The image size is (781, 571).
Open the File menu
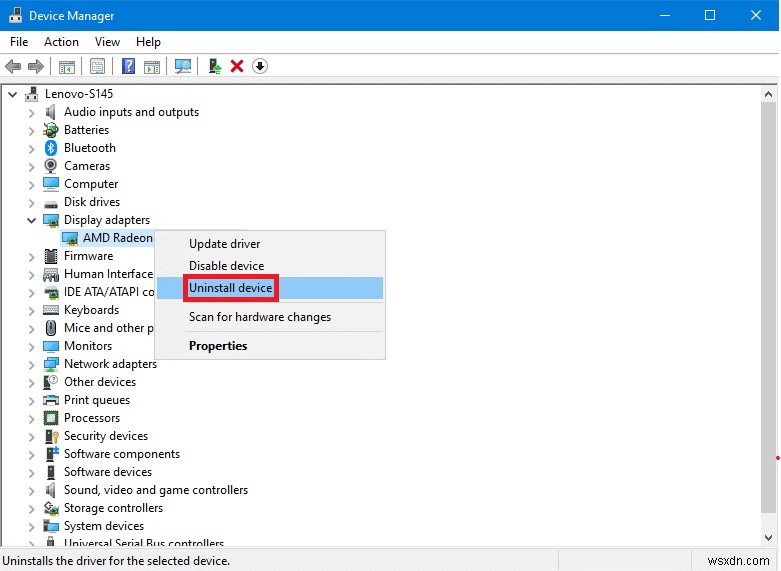19,42
